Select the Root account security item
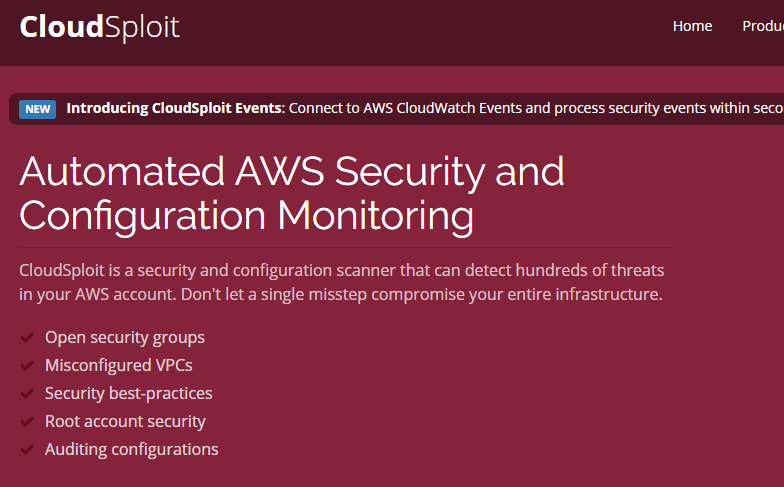This screenshot has height=487, width=784. [125, 422]
